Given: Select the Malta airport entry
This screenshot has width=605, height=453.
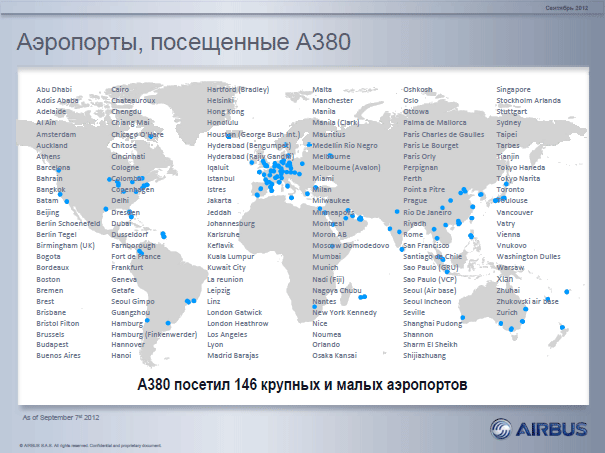Looking at the screenshot, I should [322, 89].
